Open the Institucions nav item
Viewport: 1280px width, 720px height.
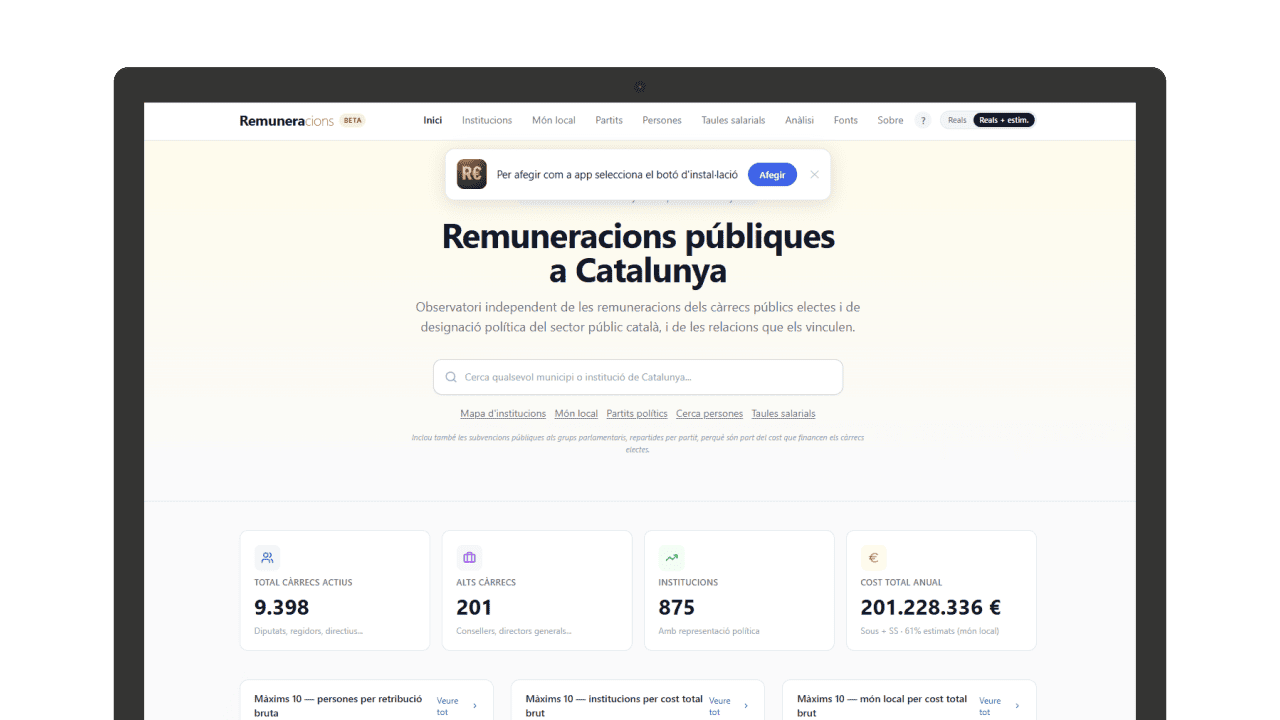(x=487, y=120)
